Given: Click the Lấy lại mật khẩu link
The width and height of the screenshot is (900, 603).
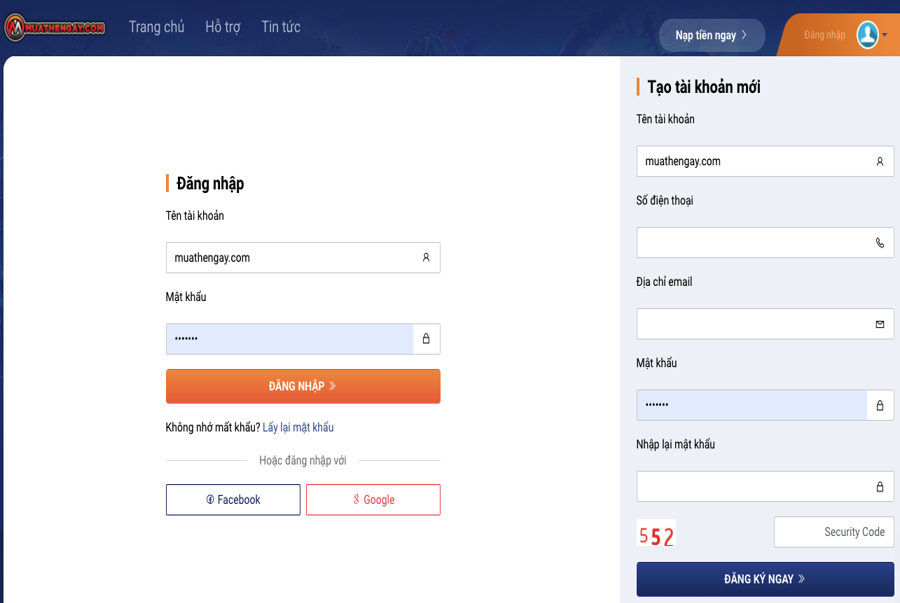Looking at the screenshot, I should (x=298, y=427).
